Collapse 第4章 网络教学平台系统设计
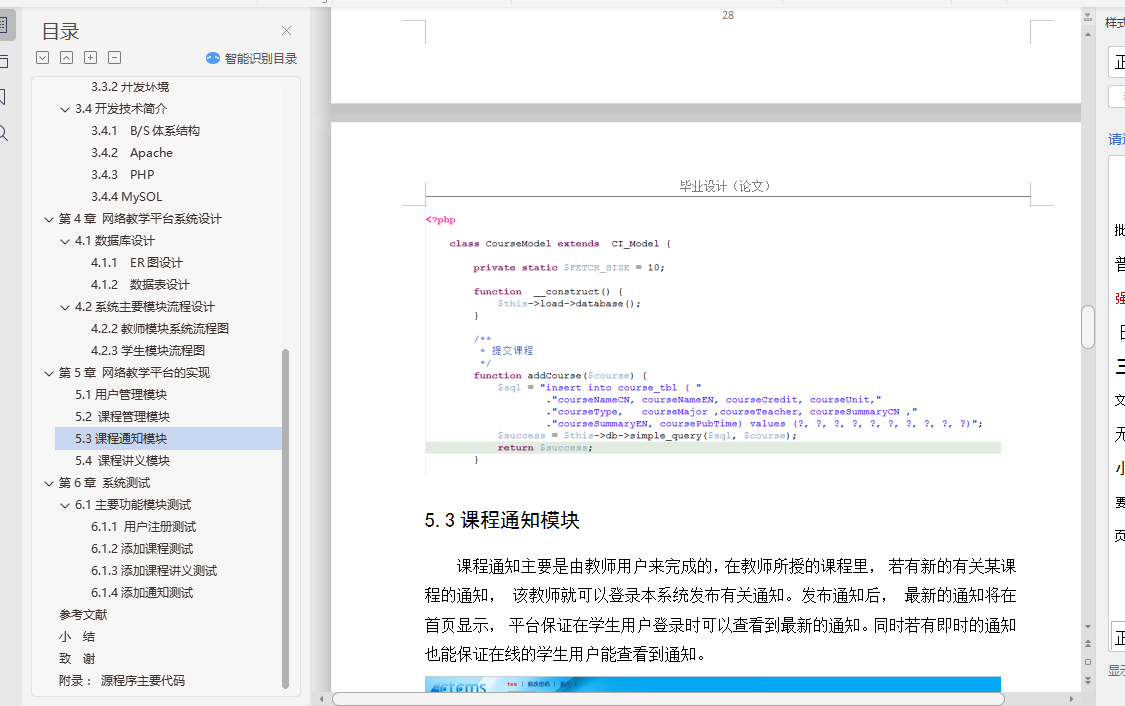Image resolution: width=1125 pixels, height=706 pixels. 49,219
